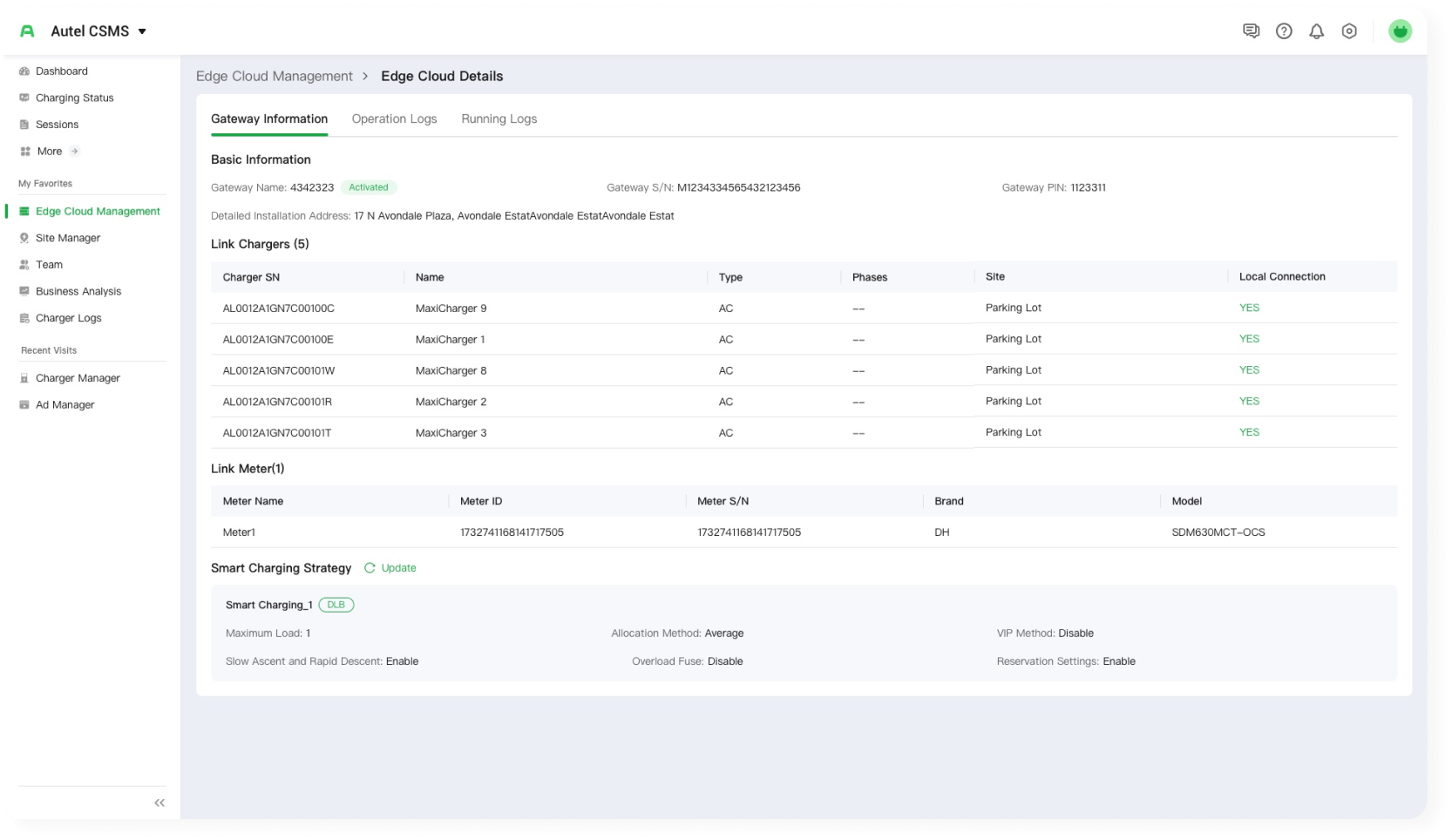The height and width of the screenshot is (840, 1452).
Task: Click the DLB tag on Smart Charging_1
Action: click(336, 605)
